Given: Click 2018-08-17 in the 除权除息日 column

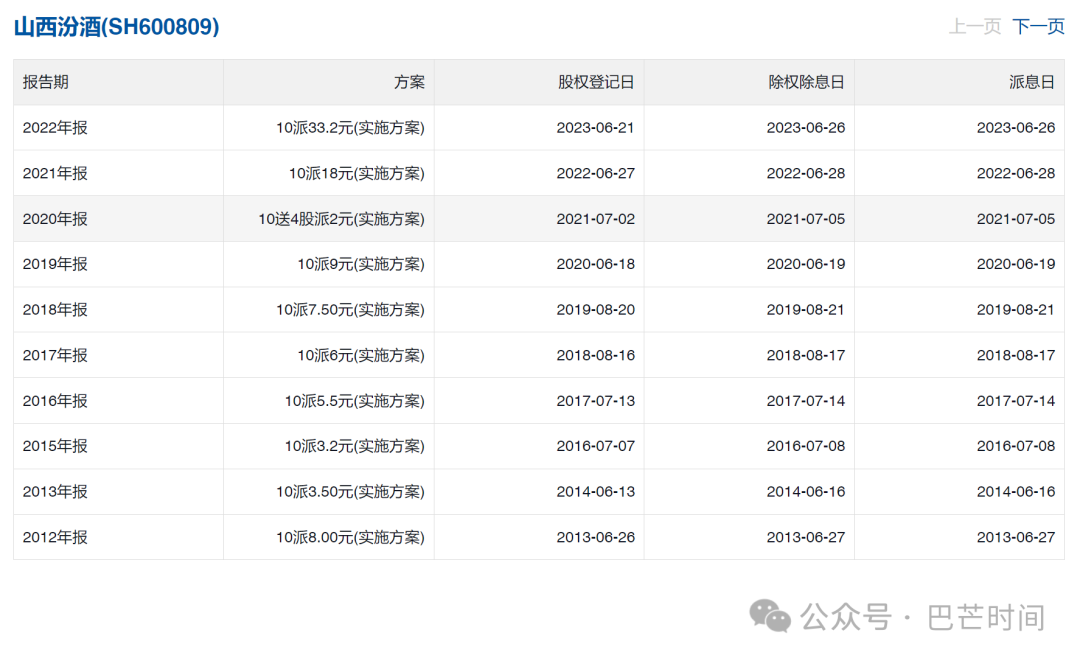Looking at the screenshot, I should click(806, 355).
